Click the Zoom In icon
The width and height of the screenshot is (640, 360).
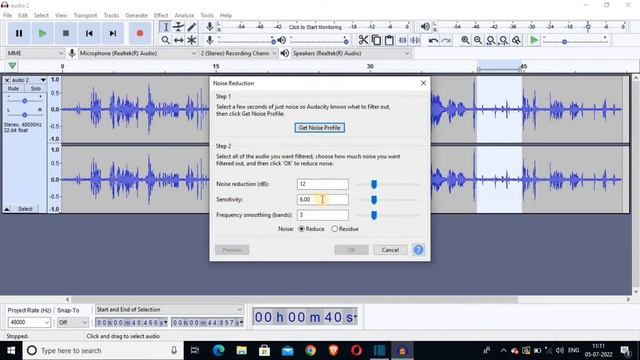465,40
